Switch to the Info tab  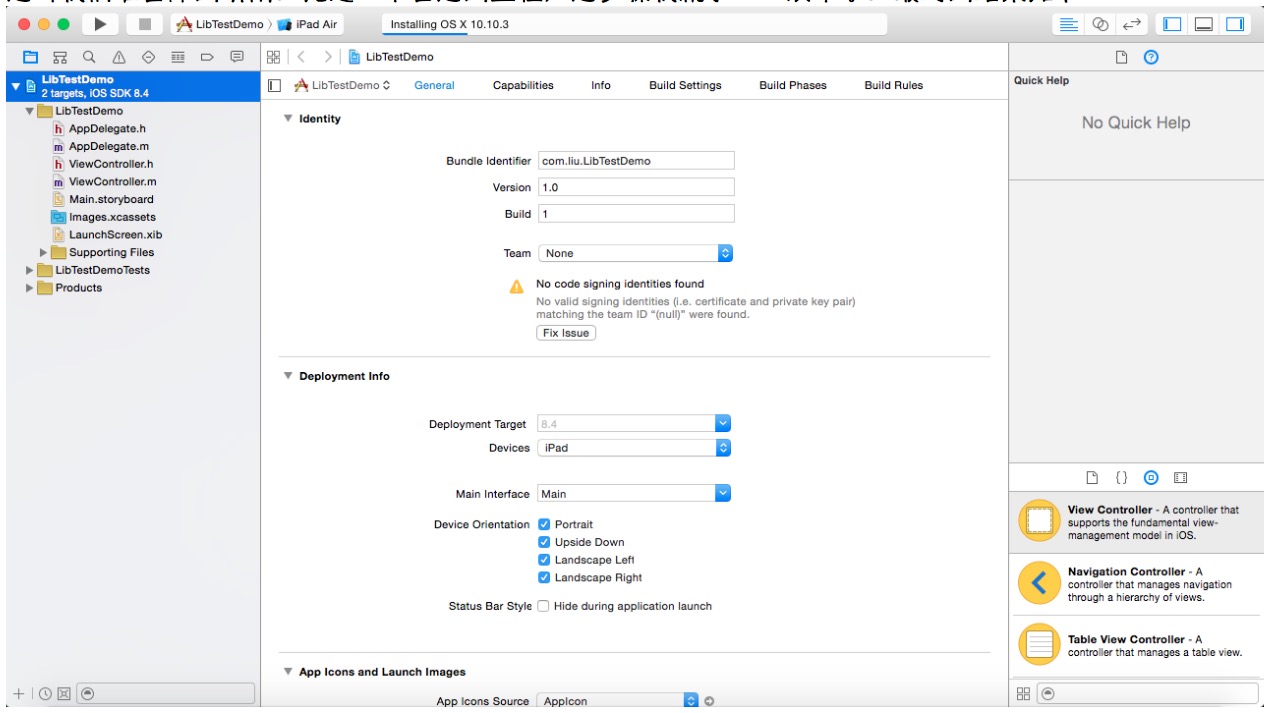pos(601,85)
